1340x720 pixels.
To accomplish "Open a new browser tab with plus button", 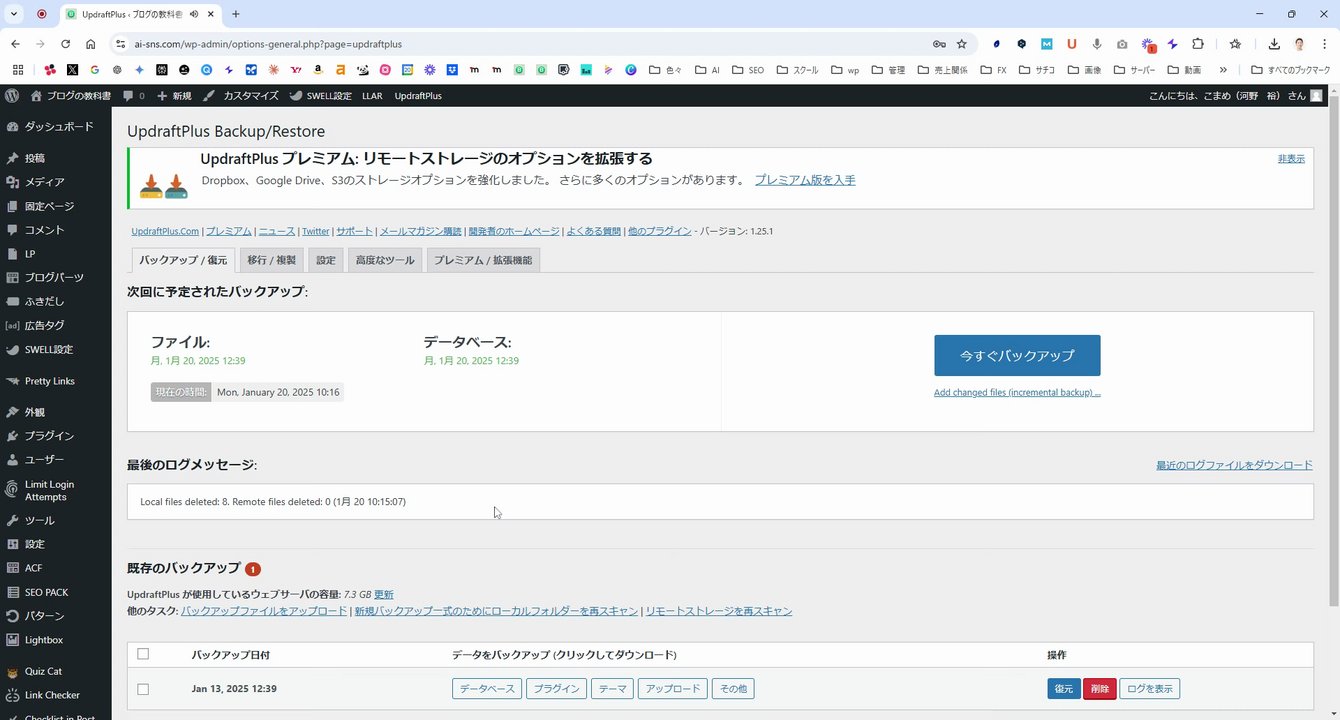I will (x=236, y=14).
